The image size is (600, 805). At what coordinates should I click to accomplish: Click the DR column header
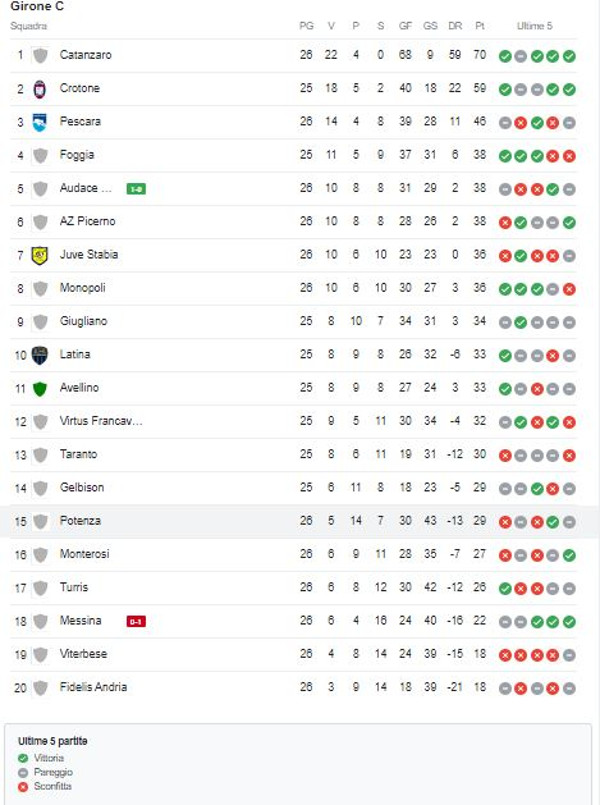[x=456, y=26]
